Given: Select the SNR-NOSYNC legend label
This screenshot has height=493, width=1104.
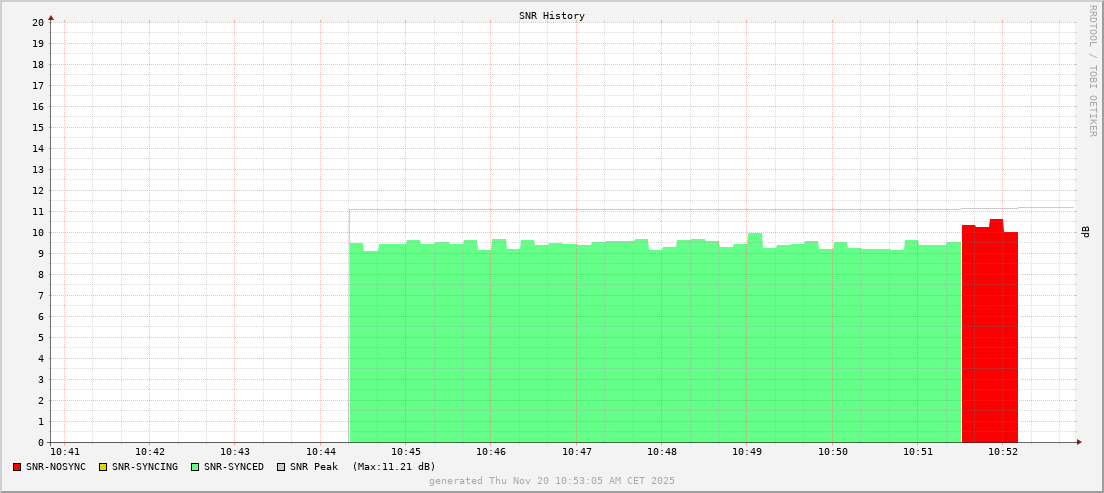Looking at the screenshot, I should (x=56, y=467).
